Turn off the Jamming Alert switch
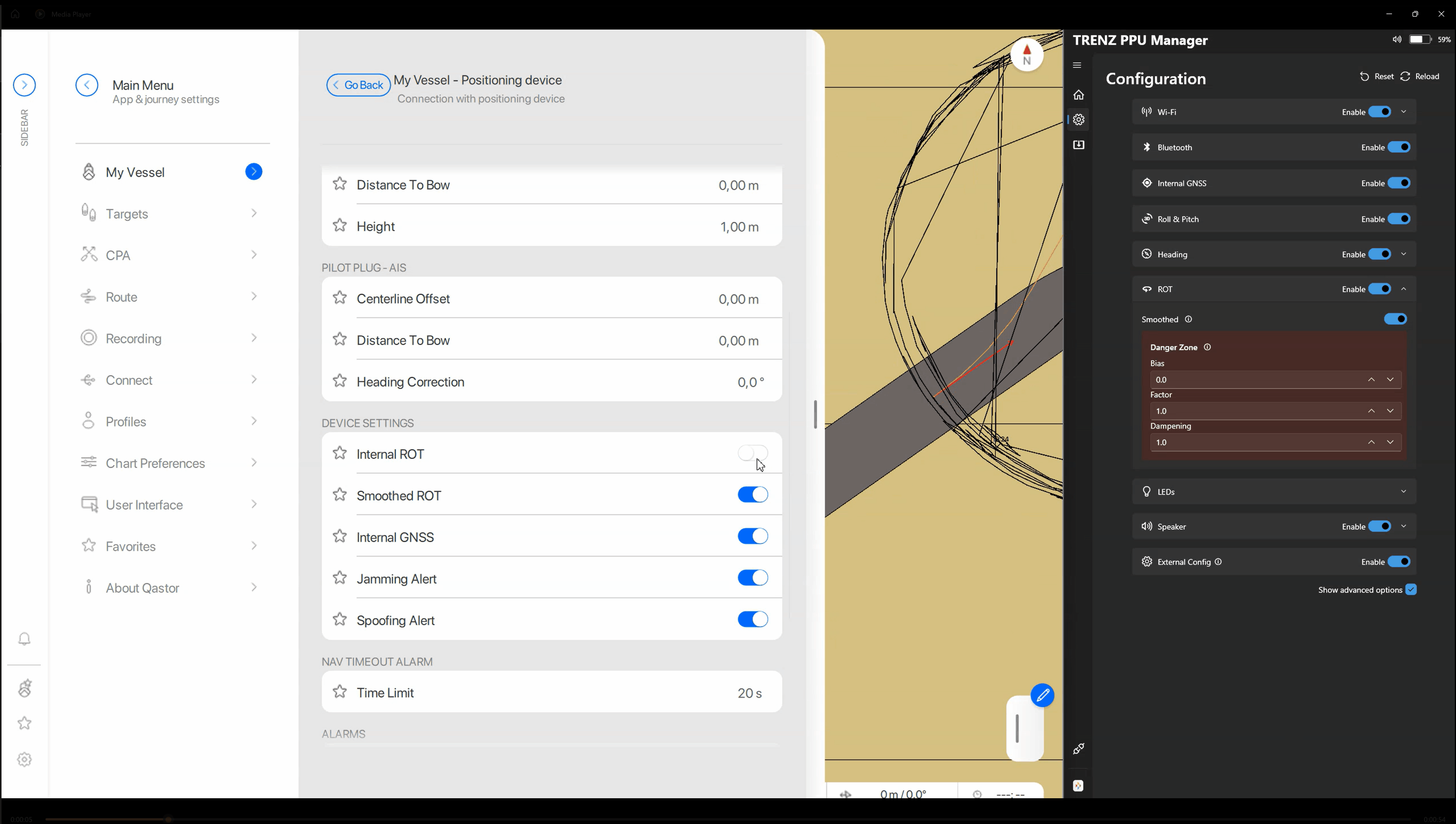The image size is (1456, 824). 752,578
